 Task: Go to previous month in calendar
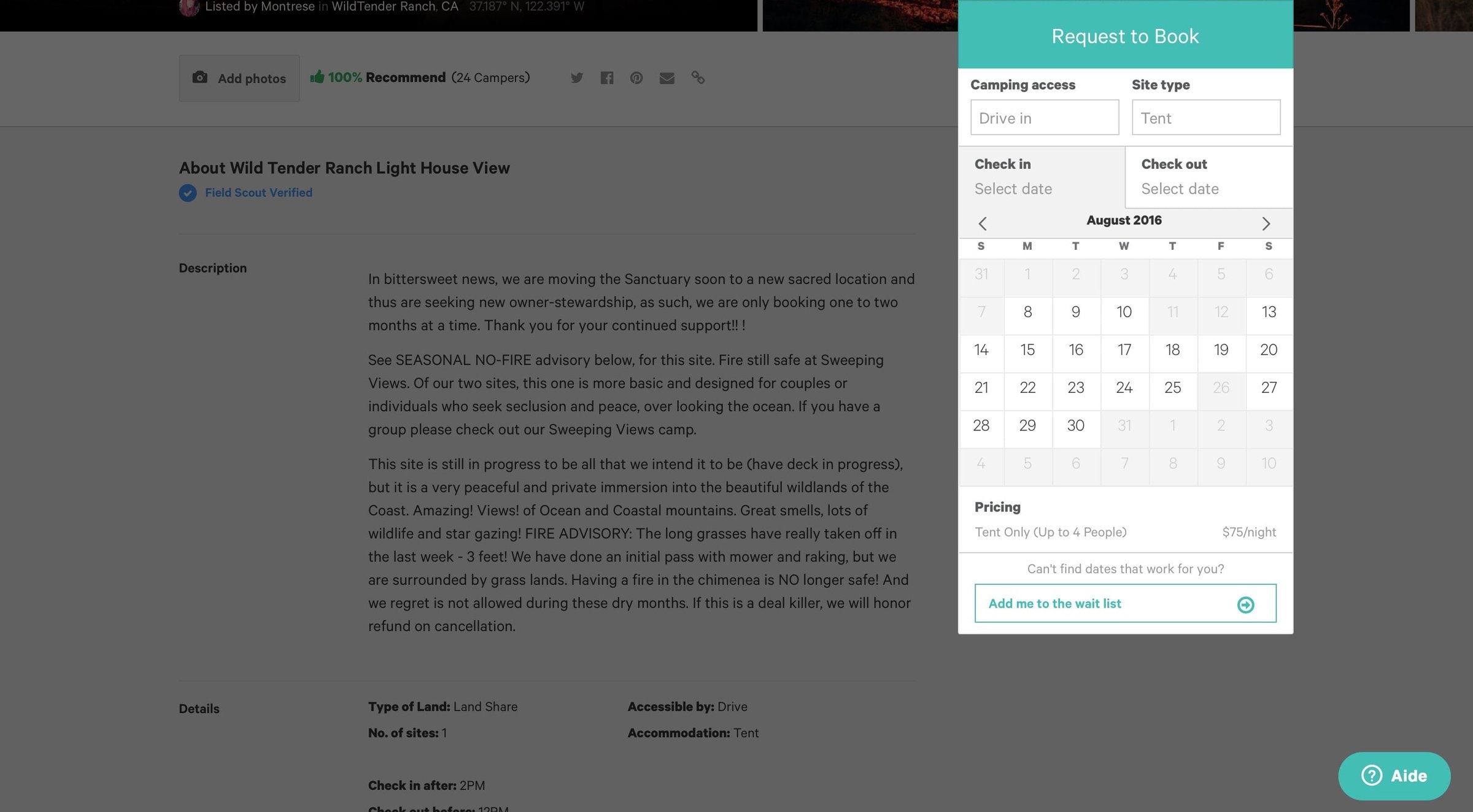click(982, 223)
